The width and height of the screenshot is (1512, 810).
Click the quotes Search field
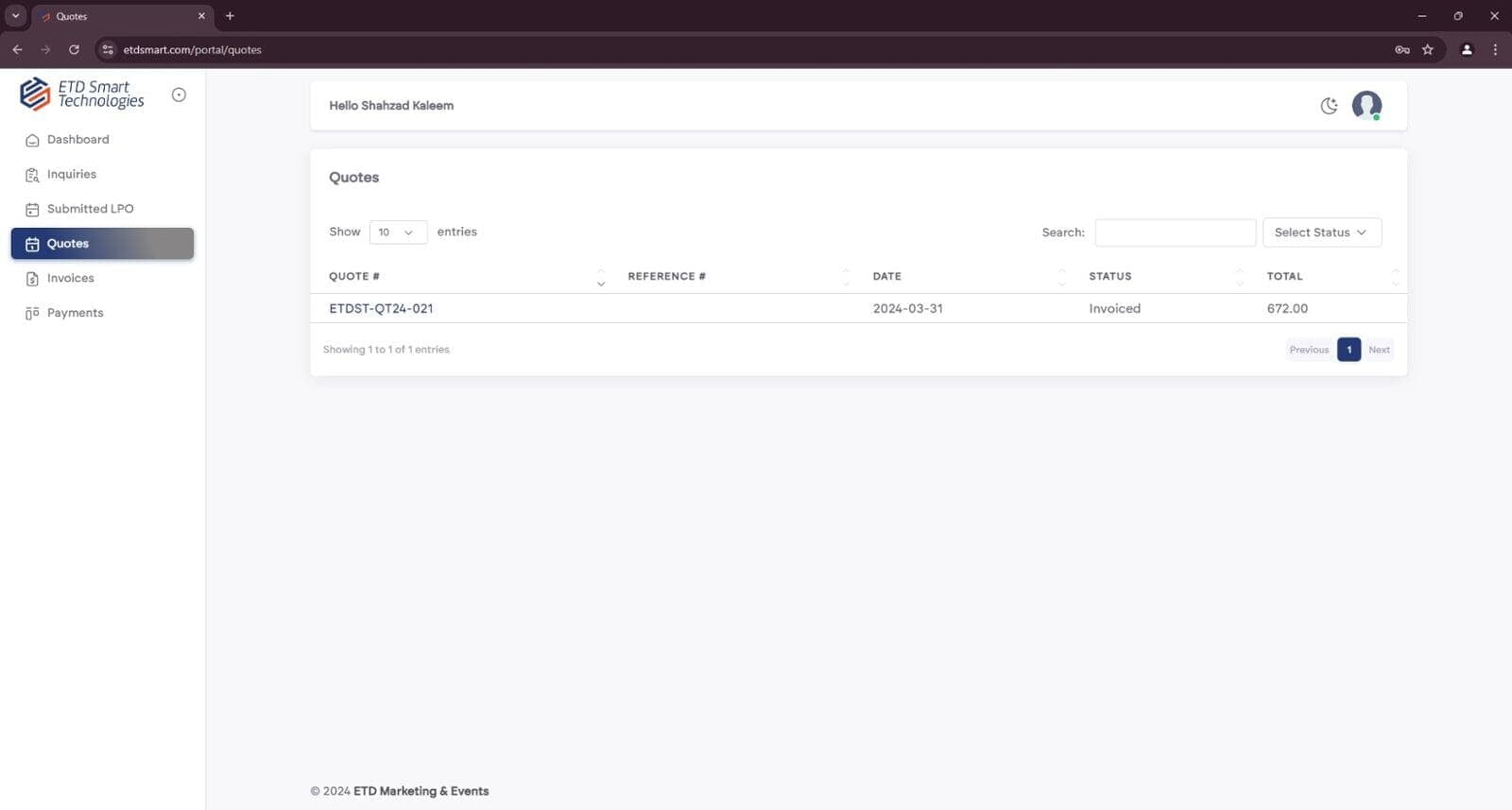pos(1175,233)
